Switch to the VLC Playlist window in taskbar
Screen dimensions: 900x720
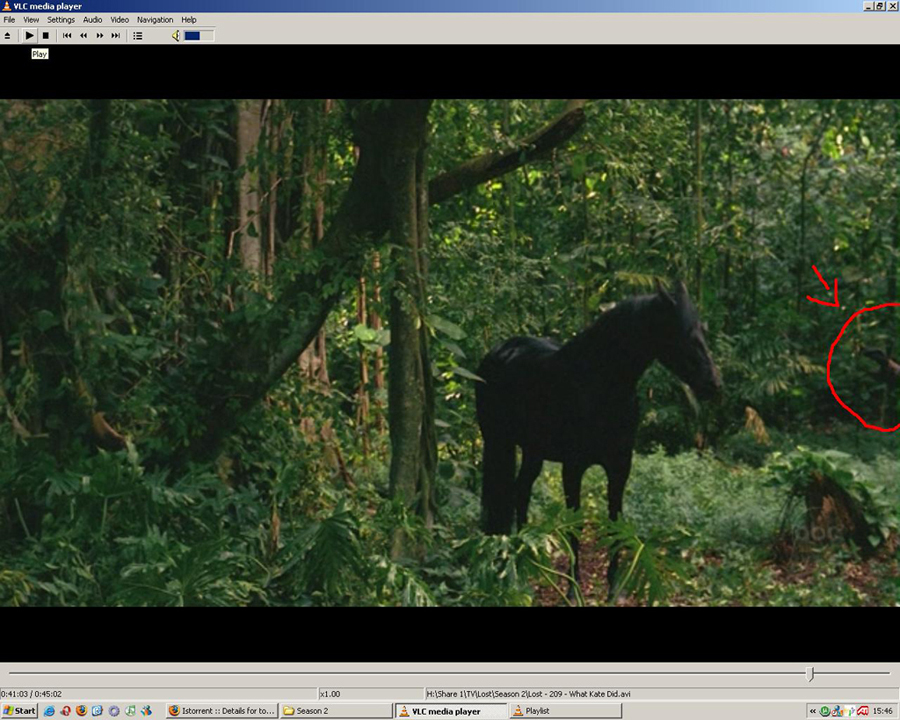click(x=566, y=711)
